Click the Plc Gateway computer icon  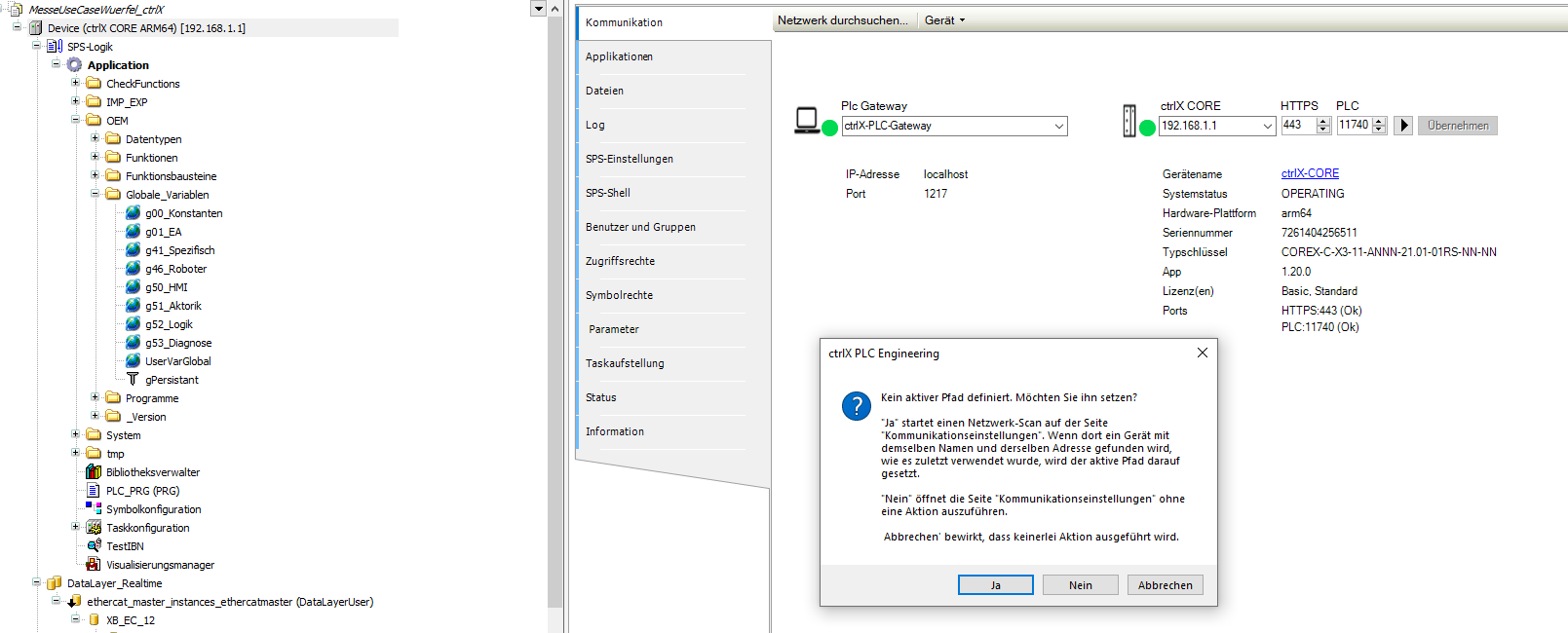[x=807, y=121]
